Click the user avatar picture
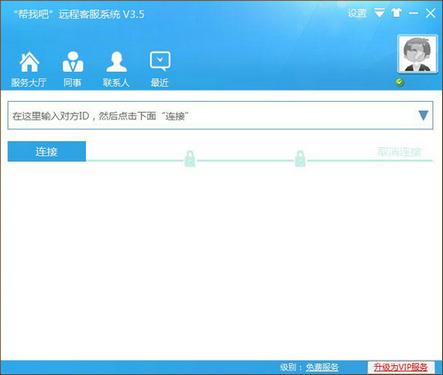443x375 pixels. (x=417, y=54)
